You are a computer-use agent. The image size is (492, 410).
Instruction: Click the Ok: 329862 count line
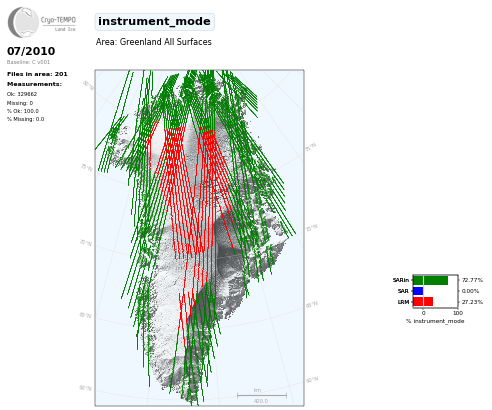pos(22,94)
